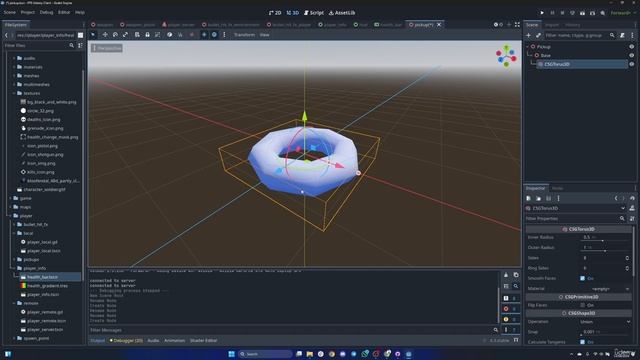This screenshot has width=640, height=360.
Task: Toggle Smooth Faces checkbox
Action: [x=582, y=278]
